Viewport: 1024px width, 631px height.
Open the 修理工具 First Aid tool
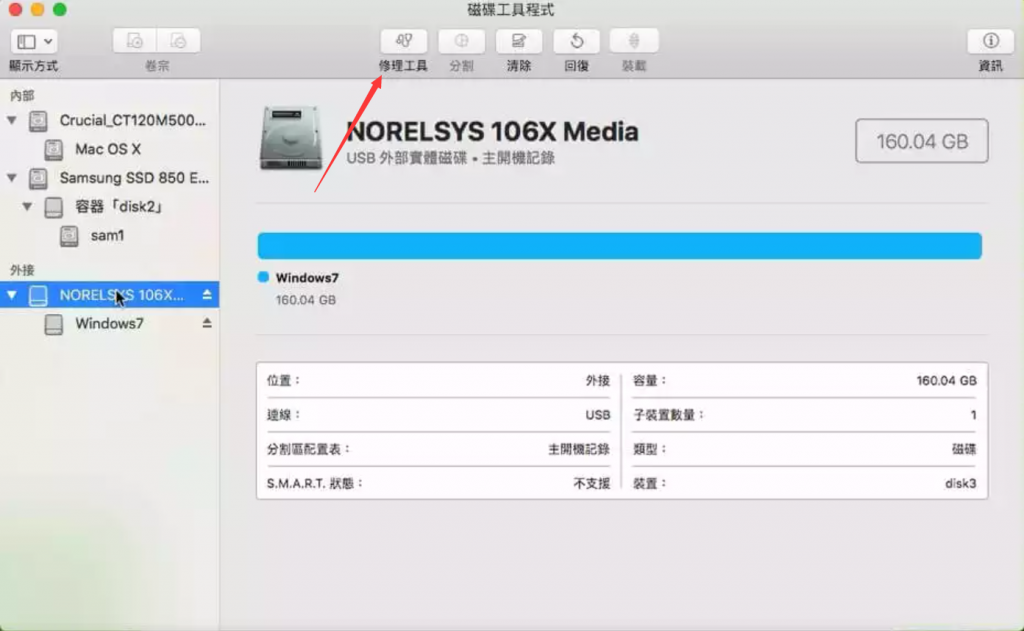click(404, 41)
